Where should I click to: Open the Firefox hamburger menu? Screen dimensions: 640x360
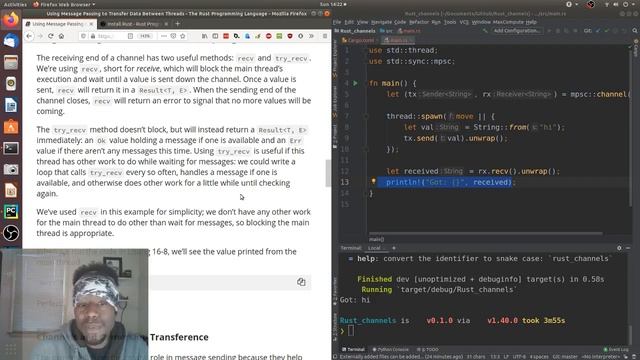click(x=325, y=36)
